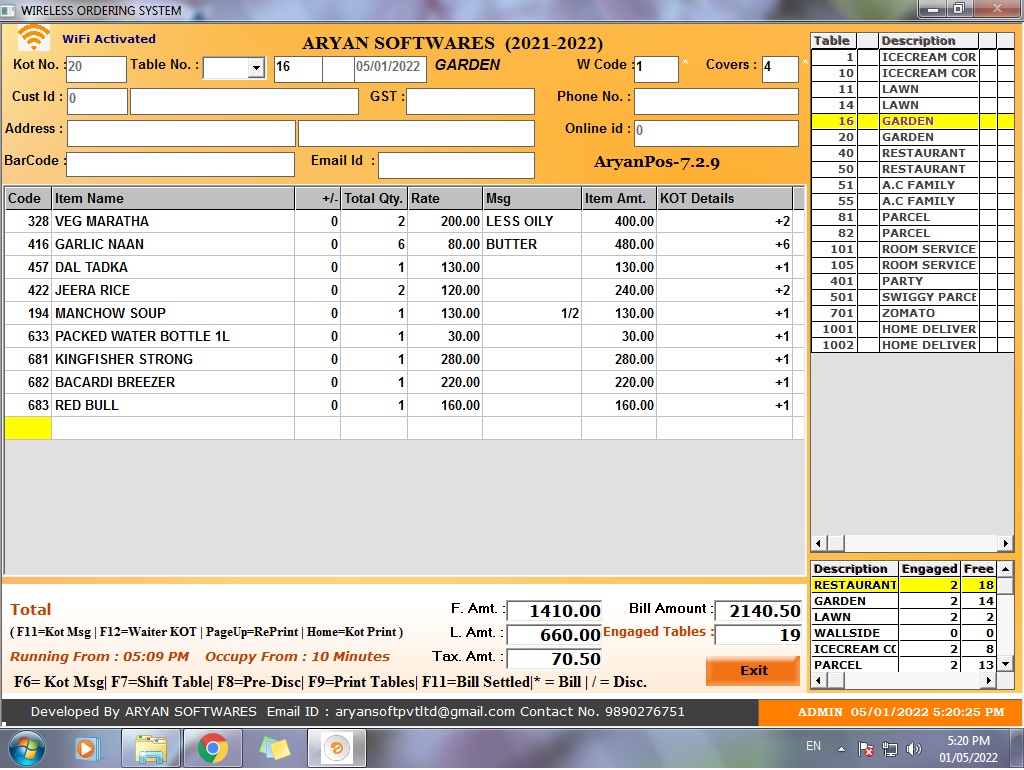Click the BarCode input field

(180, 165)
